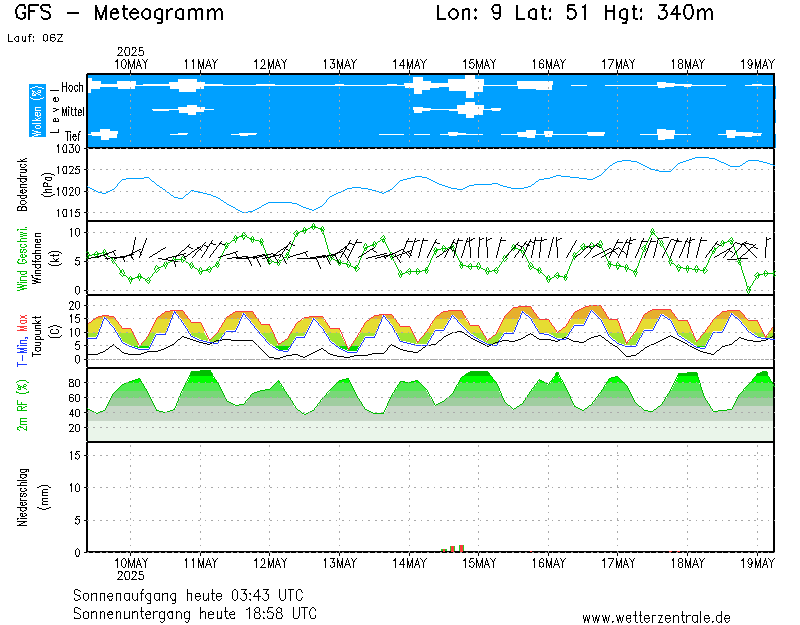The image size is (800, 625).
Task: Click '19MAY' on the top date axis
Action: coord(758,65)
